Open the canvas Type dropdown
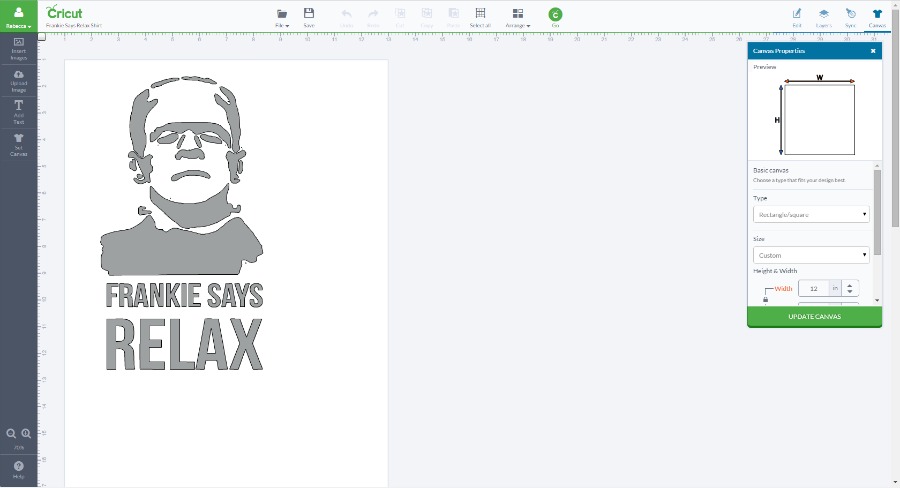The height and width of the screenshot is (488, 900). (811, 215)
